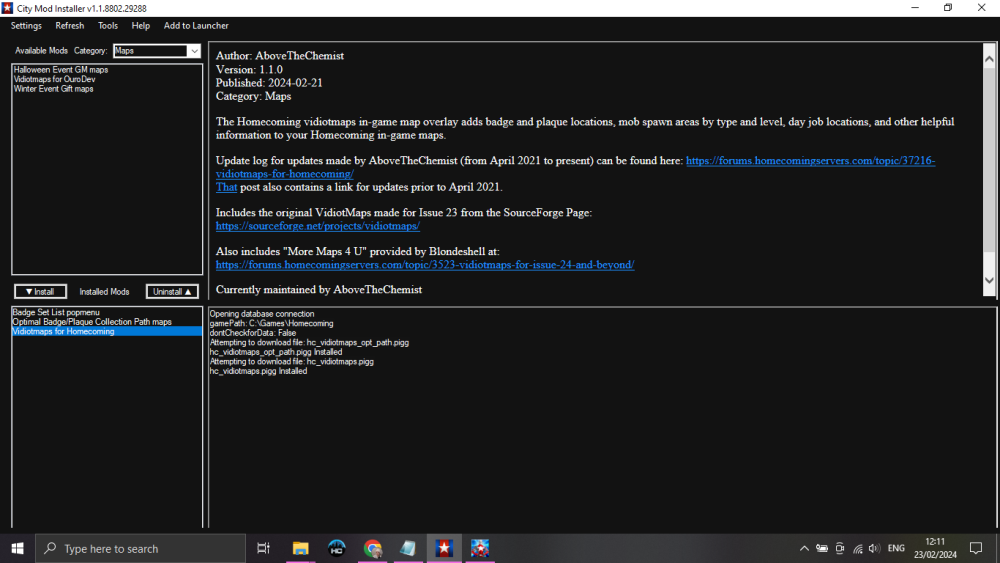
Task: Open the Wi-Fi network tray icon
Action: [857, 548]
